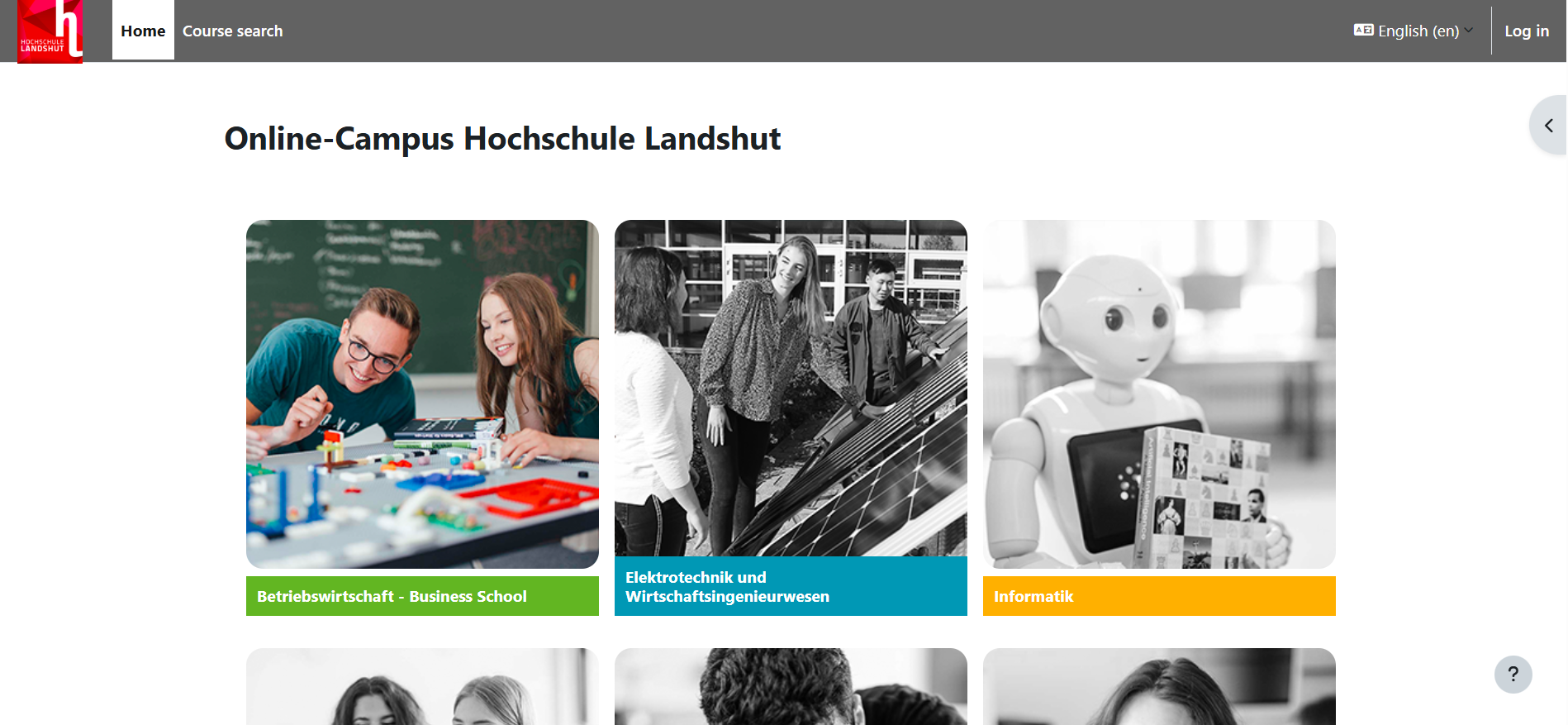
Task: Click the solar panel students photo
Action: point(791,389)
